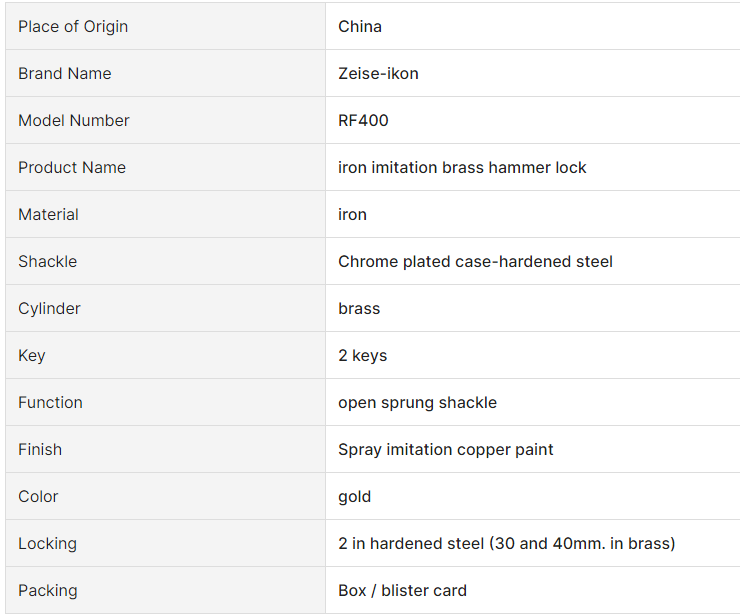Click the Cylinder label cell
740x615 pixels.
[165, 308]
